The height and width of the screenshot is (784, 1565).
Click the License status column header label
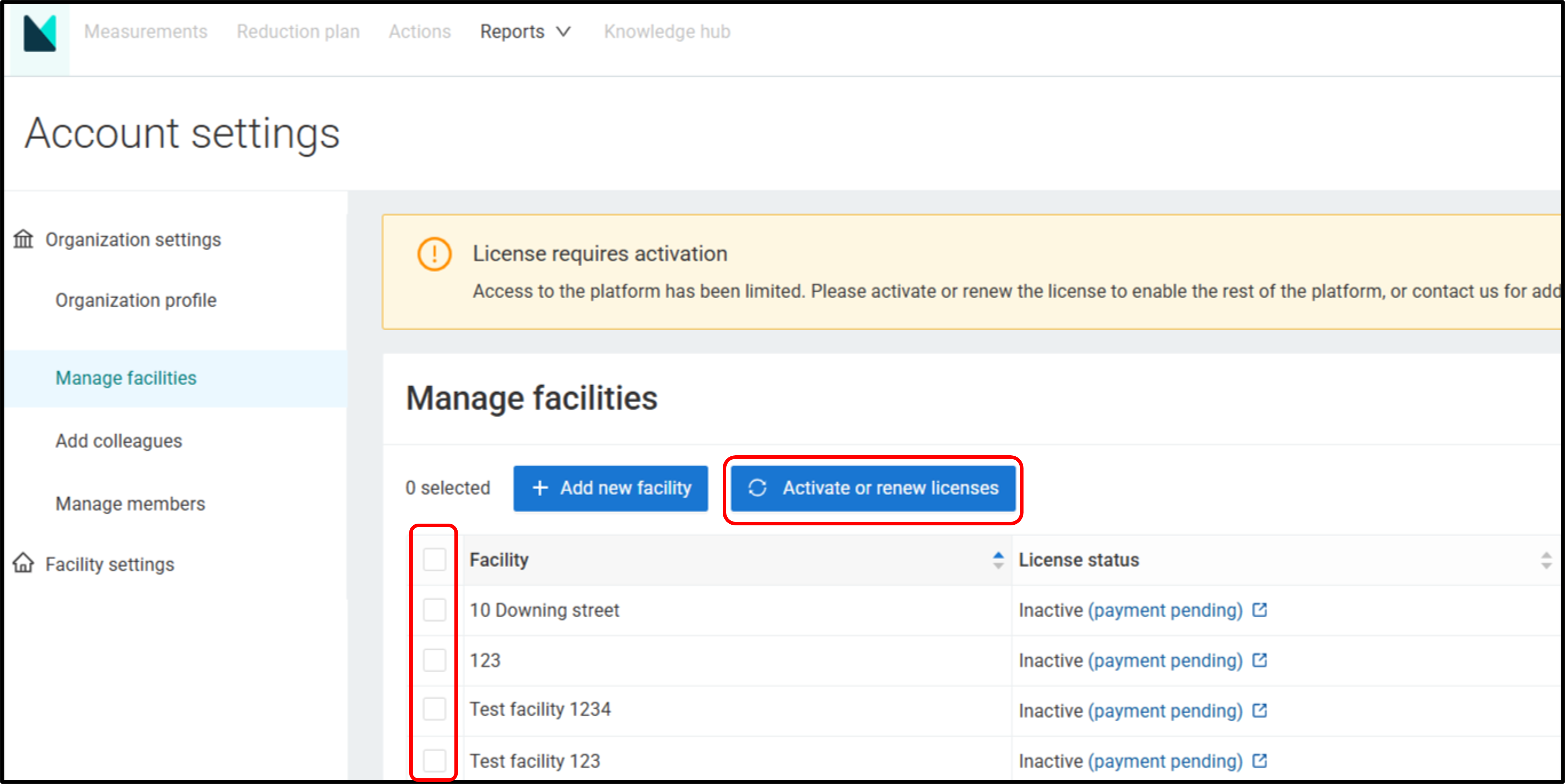[1079, 560]
